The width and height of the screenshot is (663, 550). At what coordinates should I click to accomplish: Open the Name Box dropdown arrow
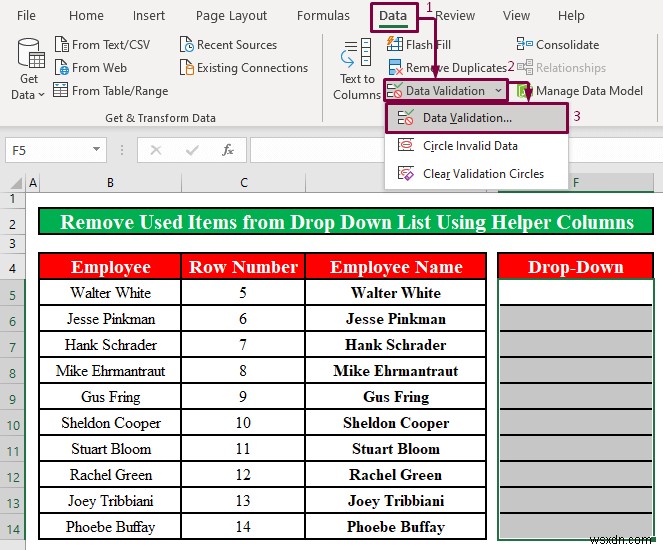click(96, 149)
